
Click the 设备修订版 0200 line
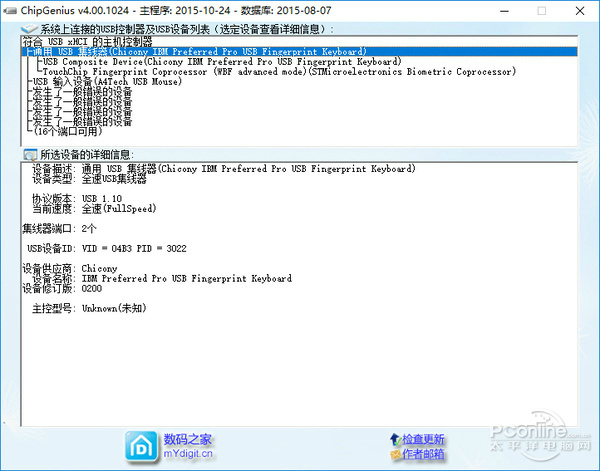point(62,288)
